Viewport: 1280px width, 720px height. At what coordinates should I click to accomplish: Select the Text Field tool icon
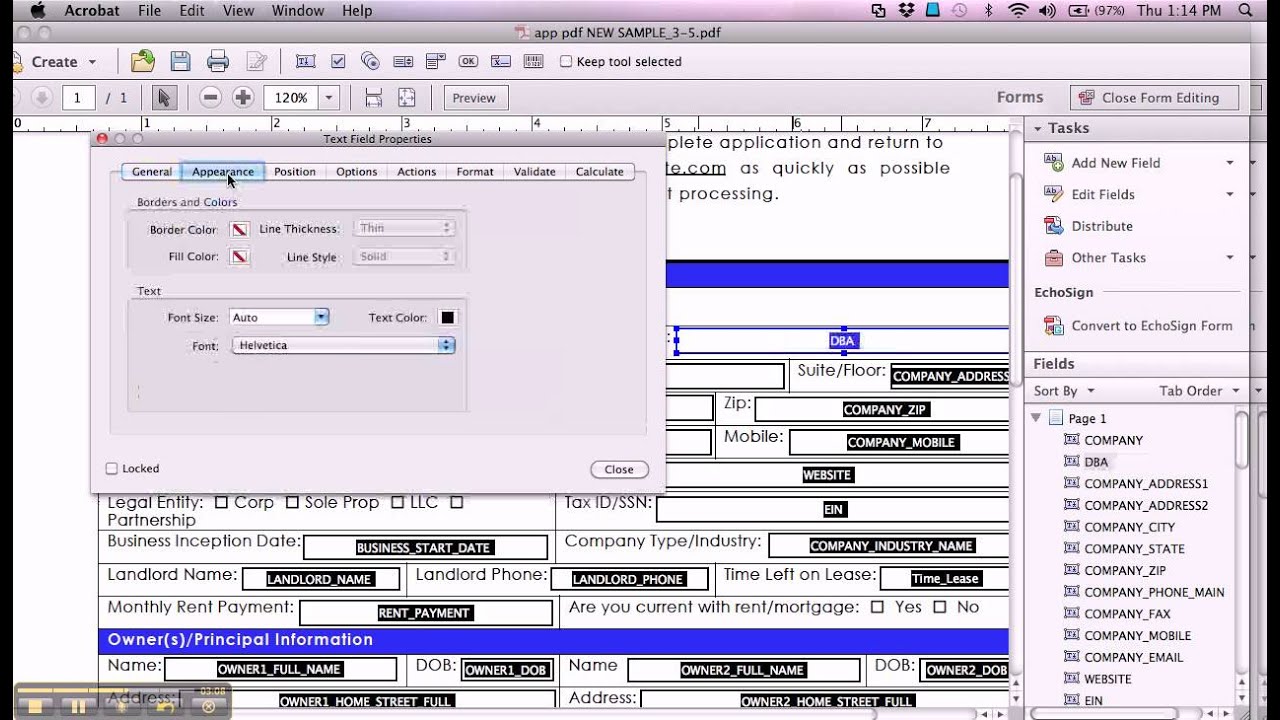click(304, 62)
